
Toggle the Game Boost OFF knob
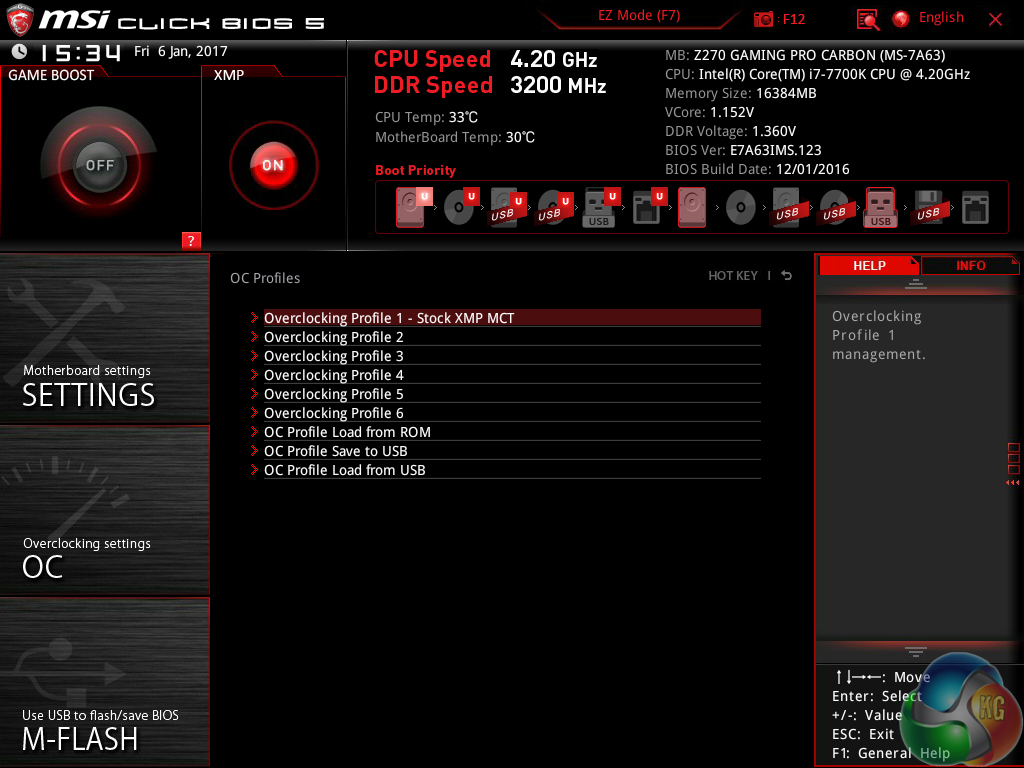click(x=99, y=165)
